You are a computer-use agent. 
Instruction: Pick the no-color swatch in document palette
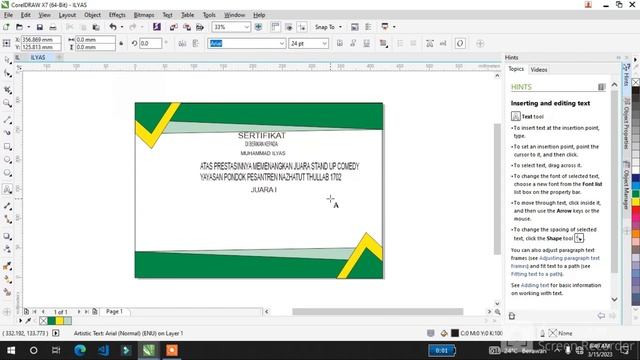click(x=44, y=321)
